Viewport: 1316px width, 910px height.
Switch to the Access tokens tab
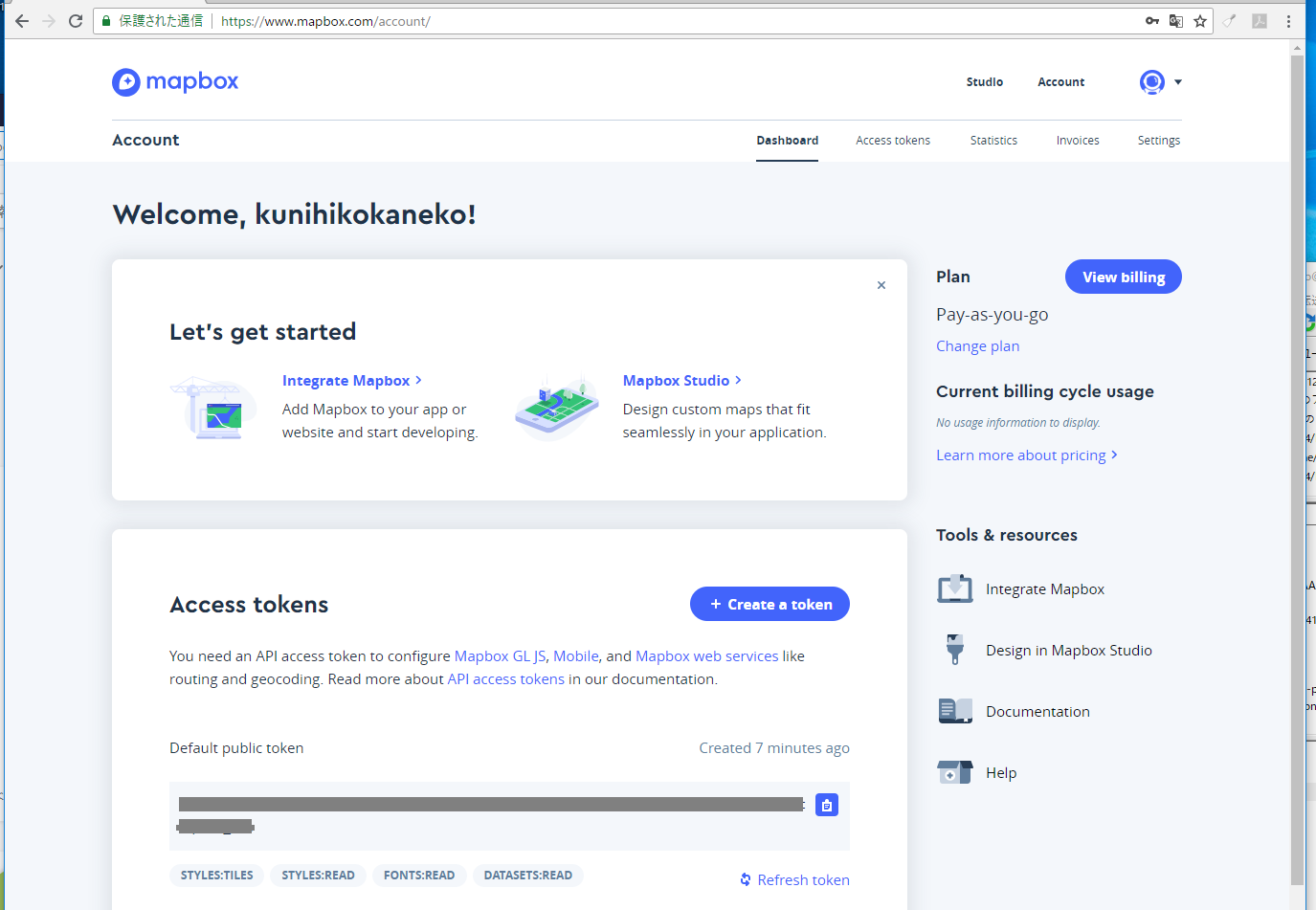[x=893, y=141]
